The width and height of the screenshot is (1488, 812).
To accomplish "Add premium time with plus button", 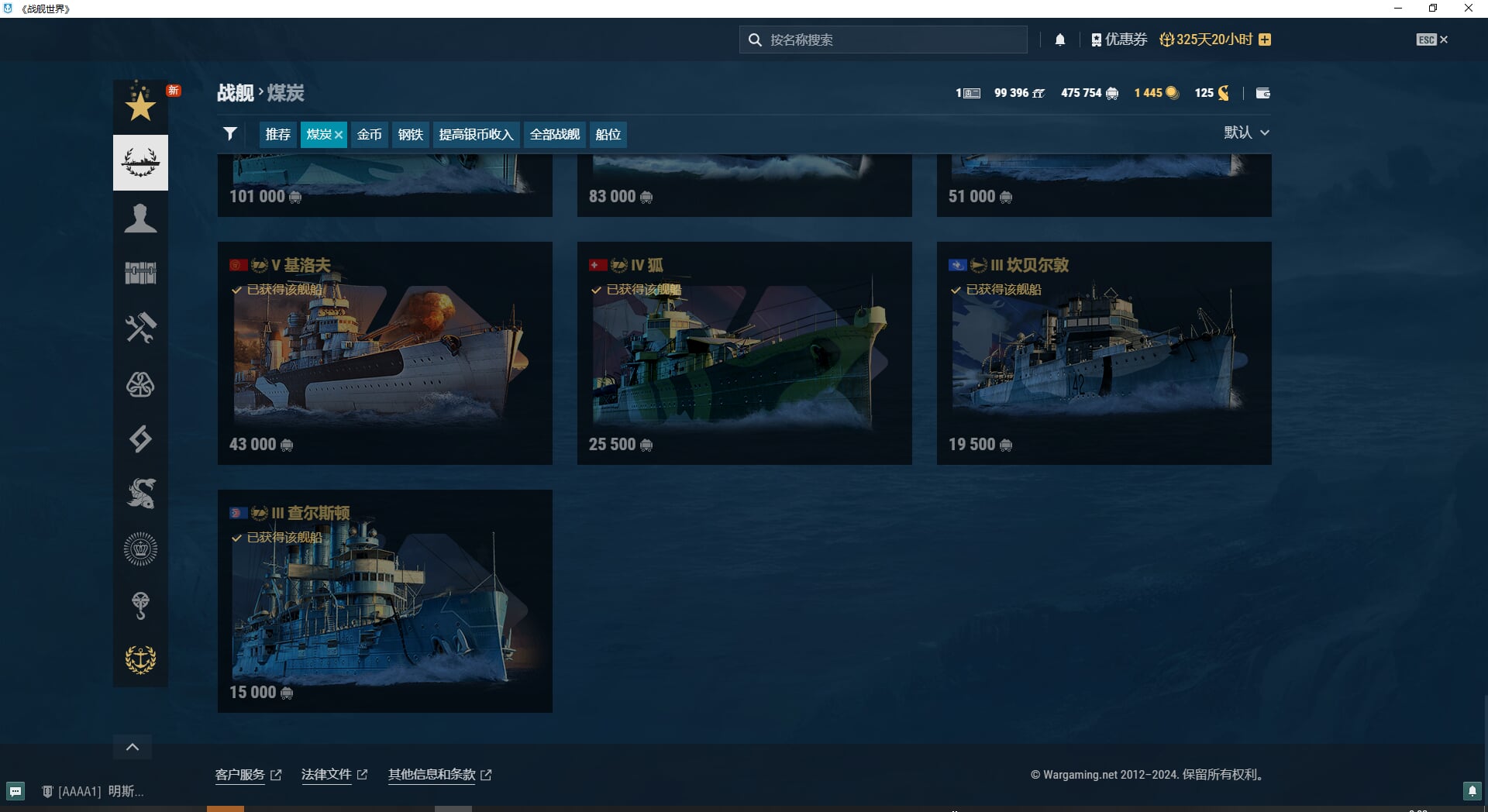I will (1265, 40).
